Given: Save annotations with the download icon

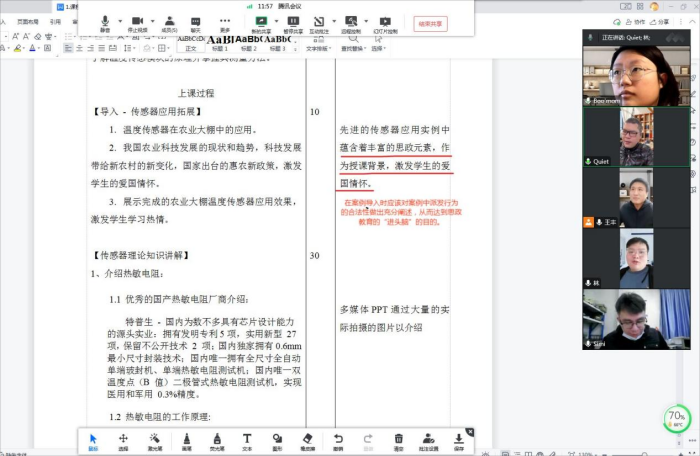Looking at the screenshot, I should [x=460, y=440].
